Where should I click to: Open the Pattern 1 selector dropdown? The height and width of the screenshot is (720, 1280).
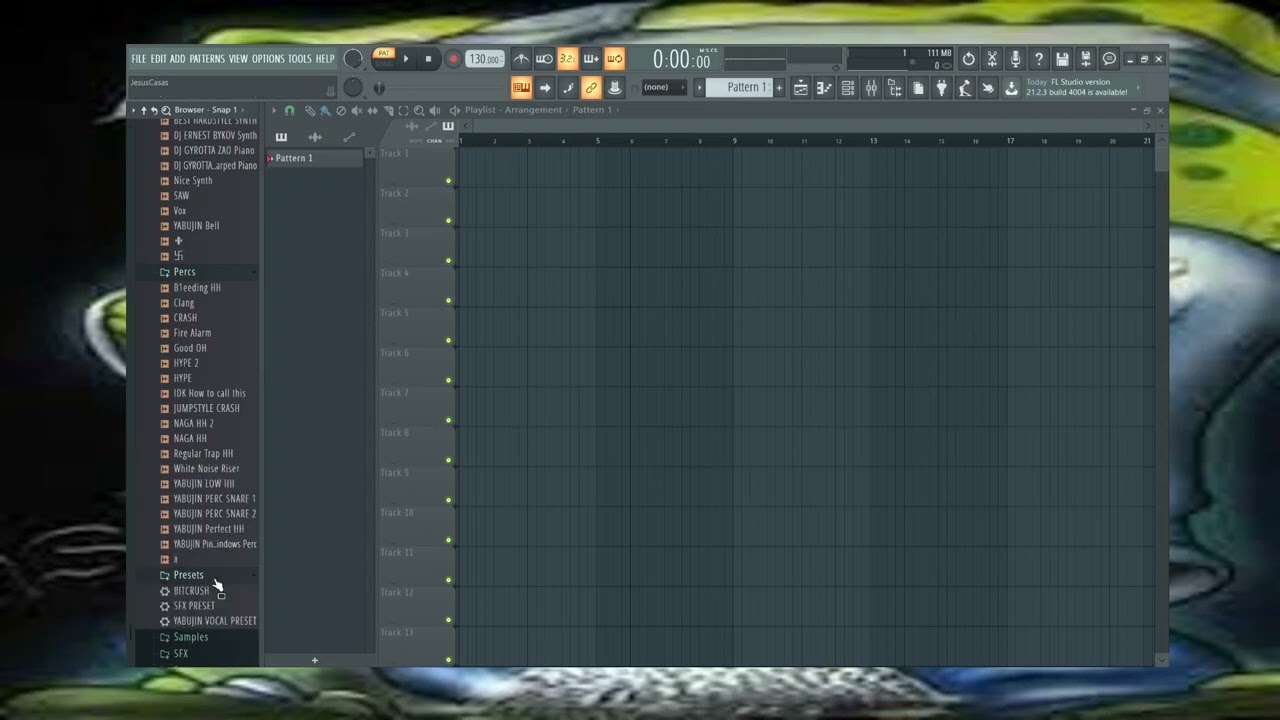pos(739,87)
